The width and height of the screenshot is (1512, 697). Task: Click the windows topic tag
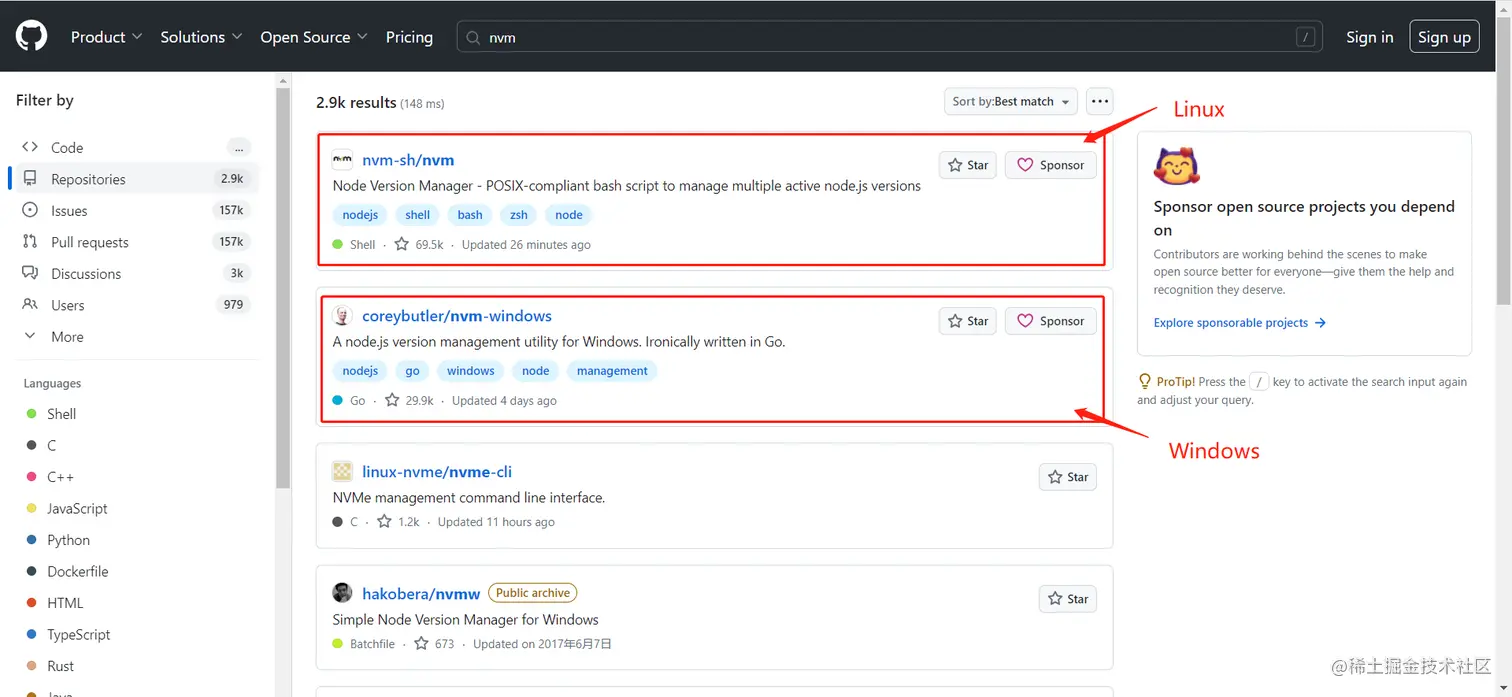click(x=471, y=371)
